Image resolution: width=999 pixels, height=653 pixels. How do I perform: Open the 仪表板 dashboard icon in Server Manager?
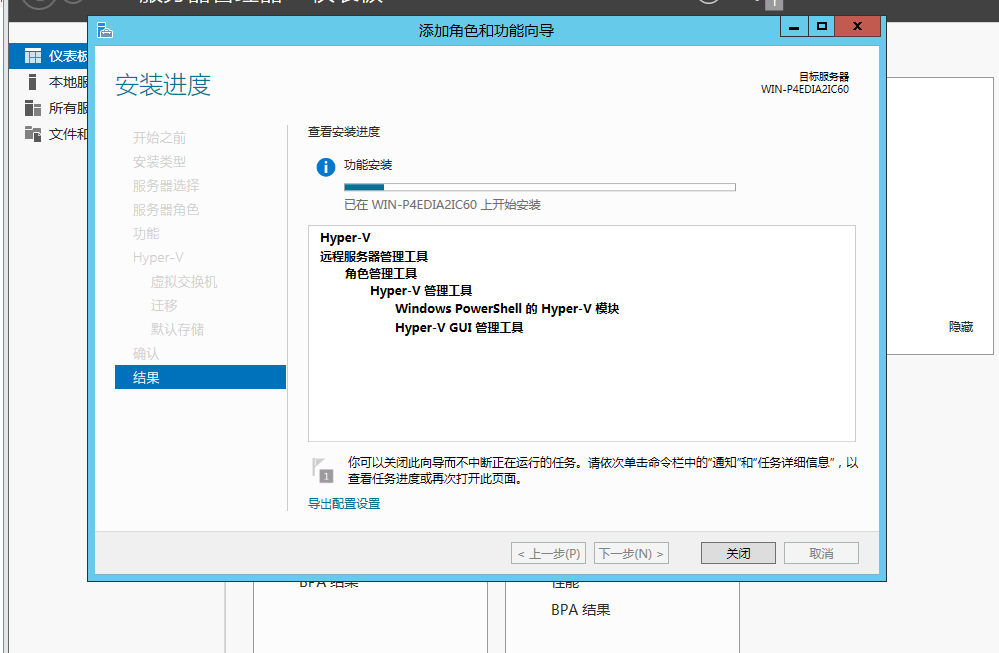tap(32, 56)
